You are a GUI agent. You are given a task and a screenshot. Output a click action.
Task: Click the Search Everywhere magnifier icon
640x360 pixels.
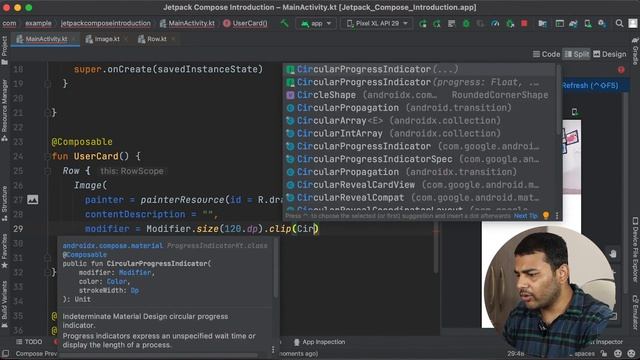coord(619,24)
